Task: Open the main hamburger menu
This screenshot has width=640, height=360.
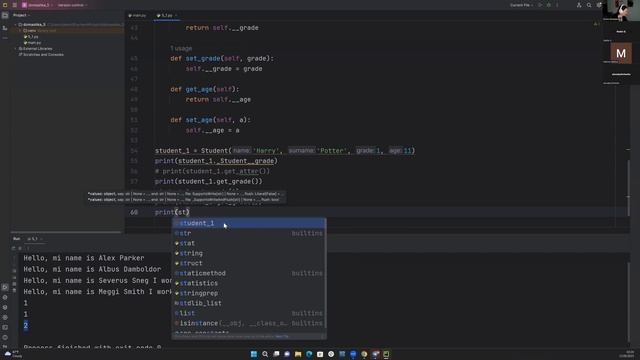Action: [14, 5]
